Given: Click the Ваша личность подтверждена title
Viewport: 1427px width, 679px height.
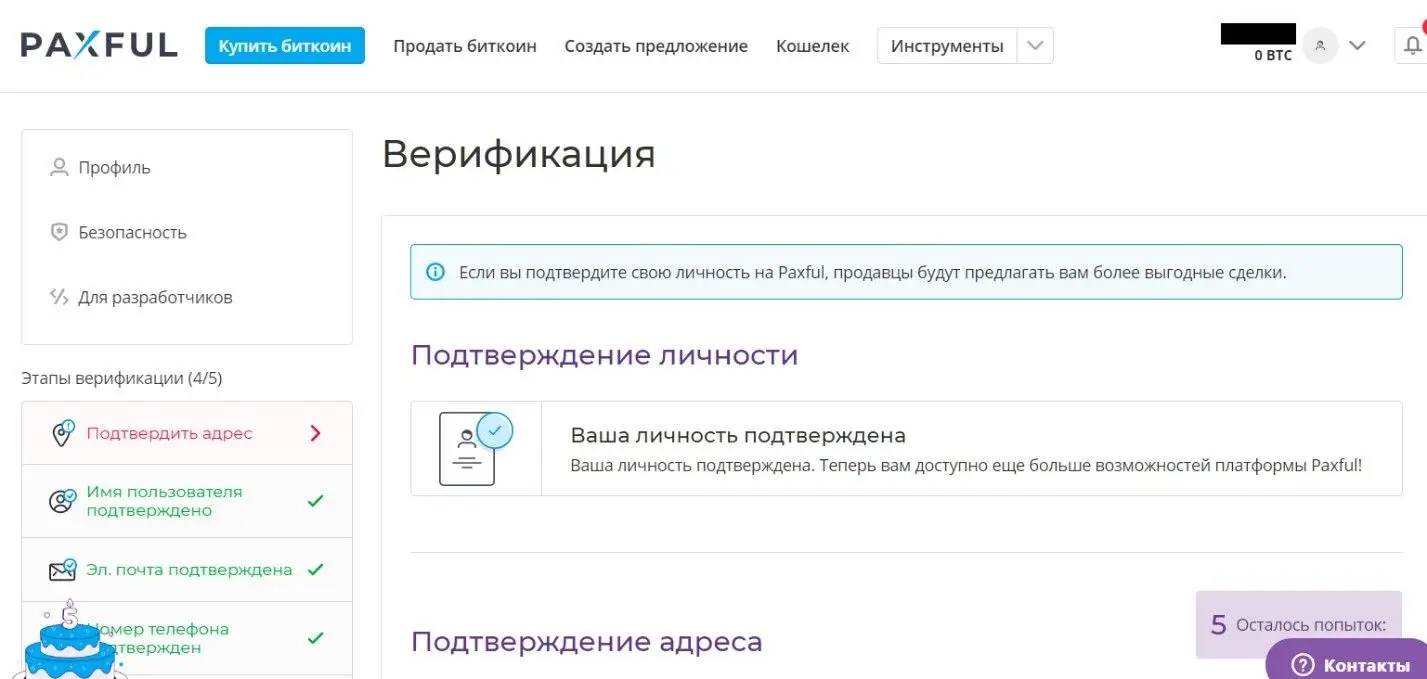Looking at the screenshot, I should (x=738, y=435).
